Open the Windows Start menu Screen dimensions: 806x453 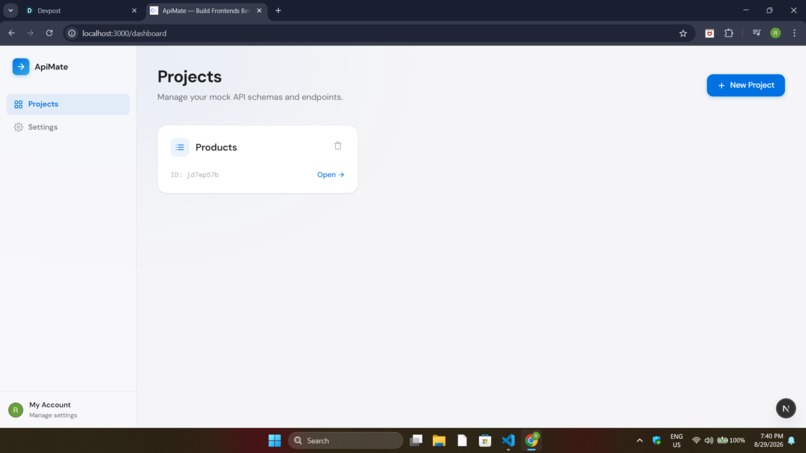(274, 441)
